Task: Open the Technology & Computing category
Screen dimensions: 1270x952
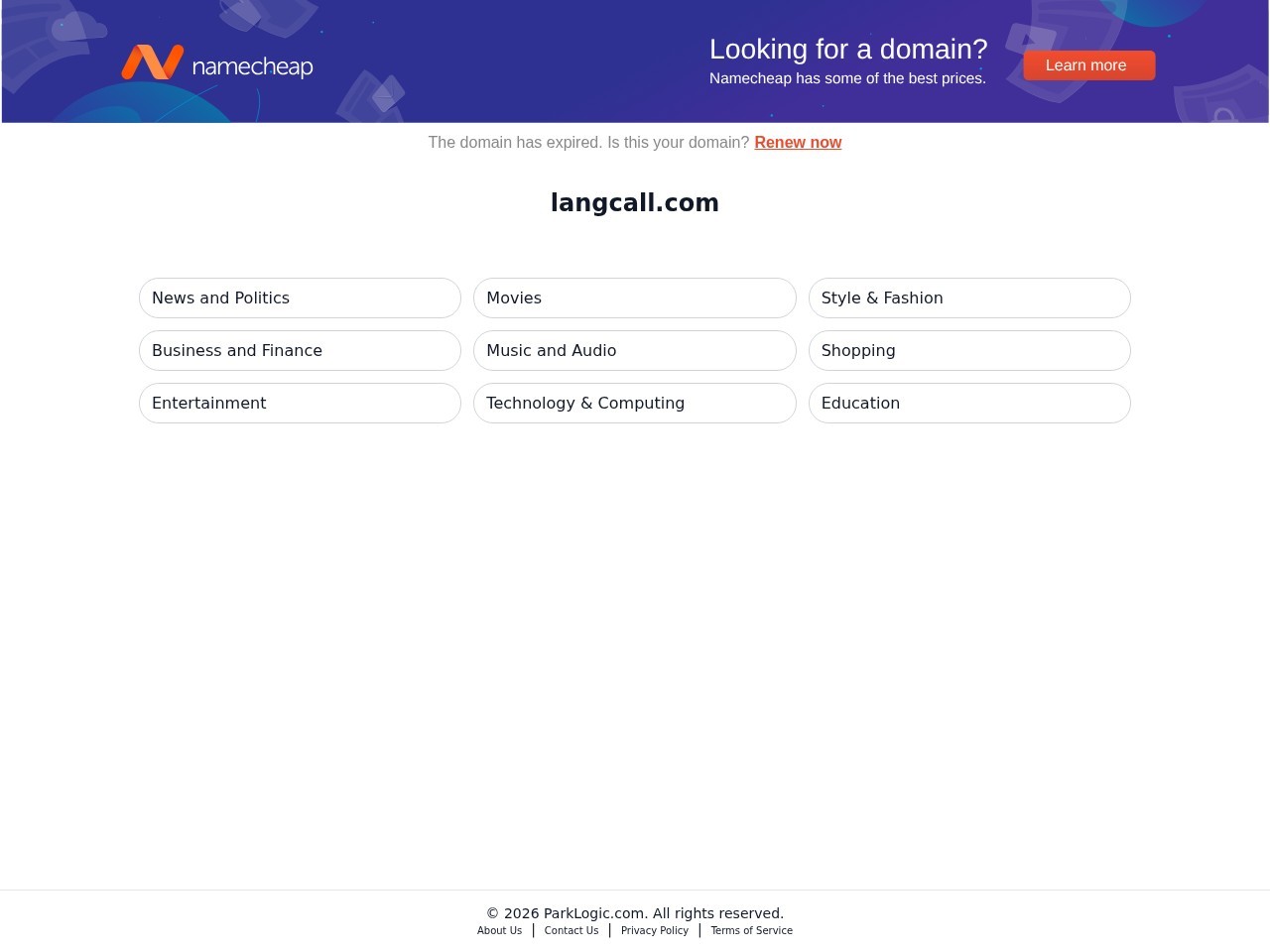Action: point(635,403)
